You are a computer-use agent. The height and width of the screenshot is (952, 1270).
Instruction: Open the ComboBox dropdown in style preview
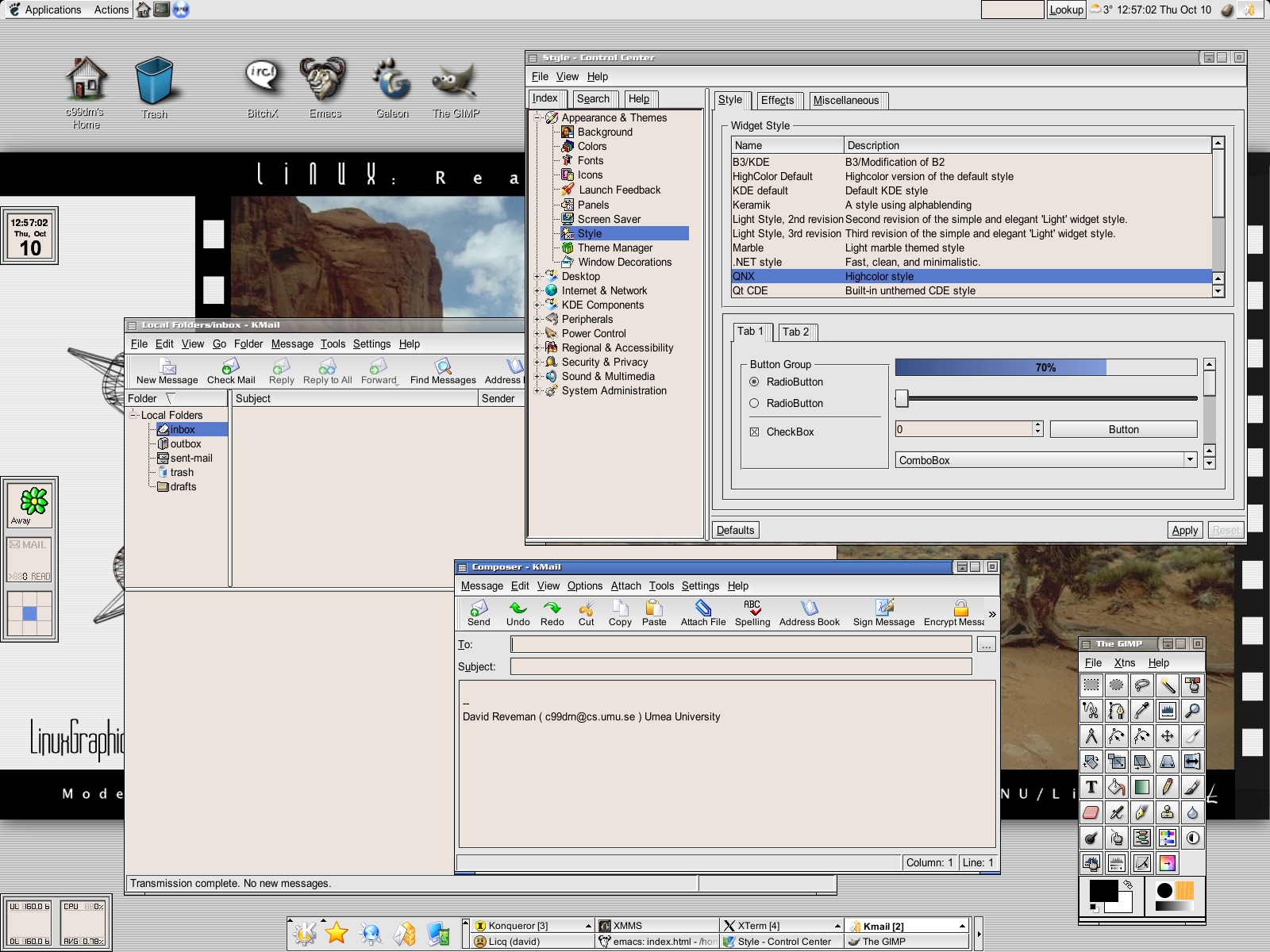pyautogui.click(x=1190, y=459)
